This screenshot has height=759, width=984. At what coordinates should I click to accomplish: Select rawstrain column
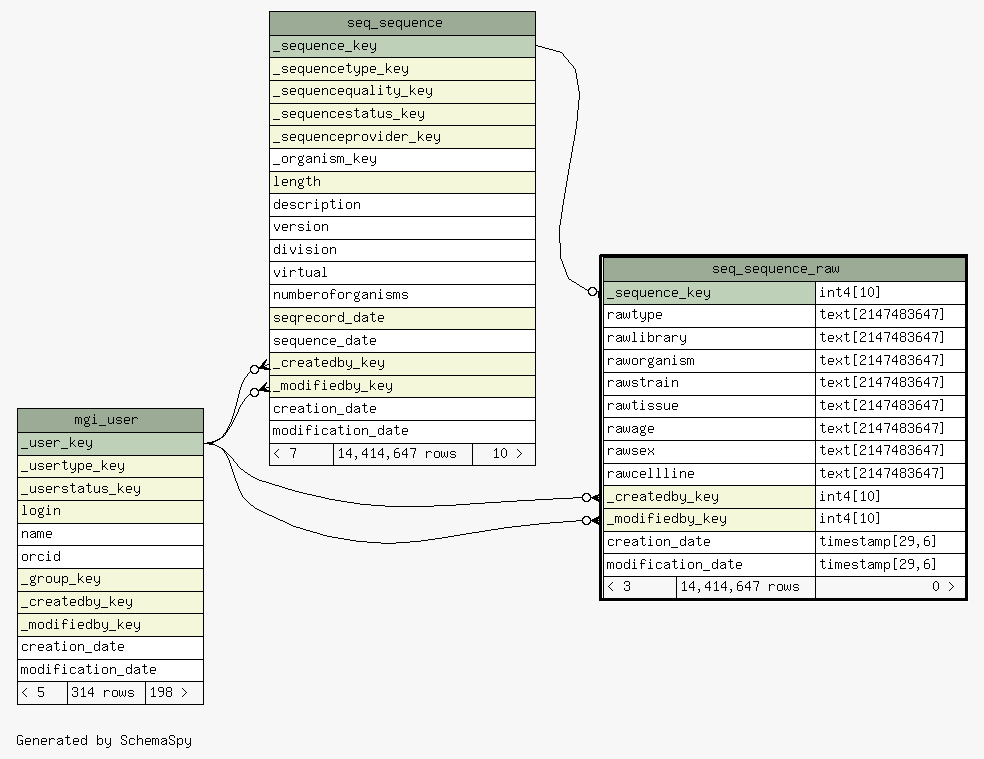point(709,383)
